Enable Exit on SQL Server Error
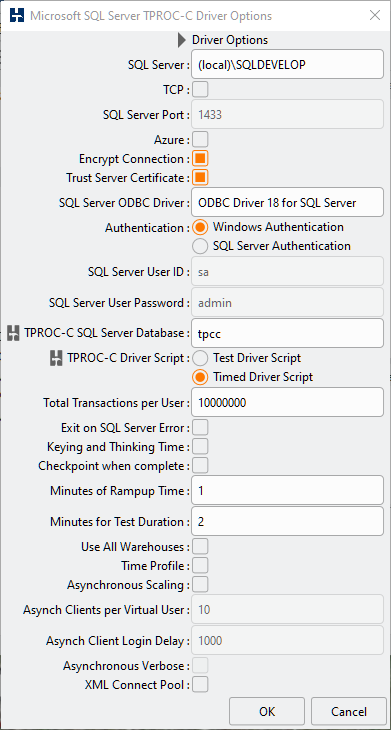Viewport: 391px width, 730px height. [200, 427]
